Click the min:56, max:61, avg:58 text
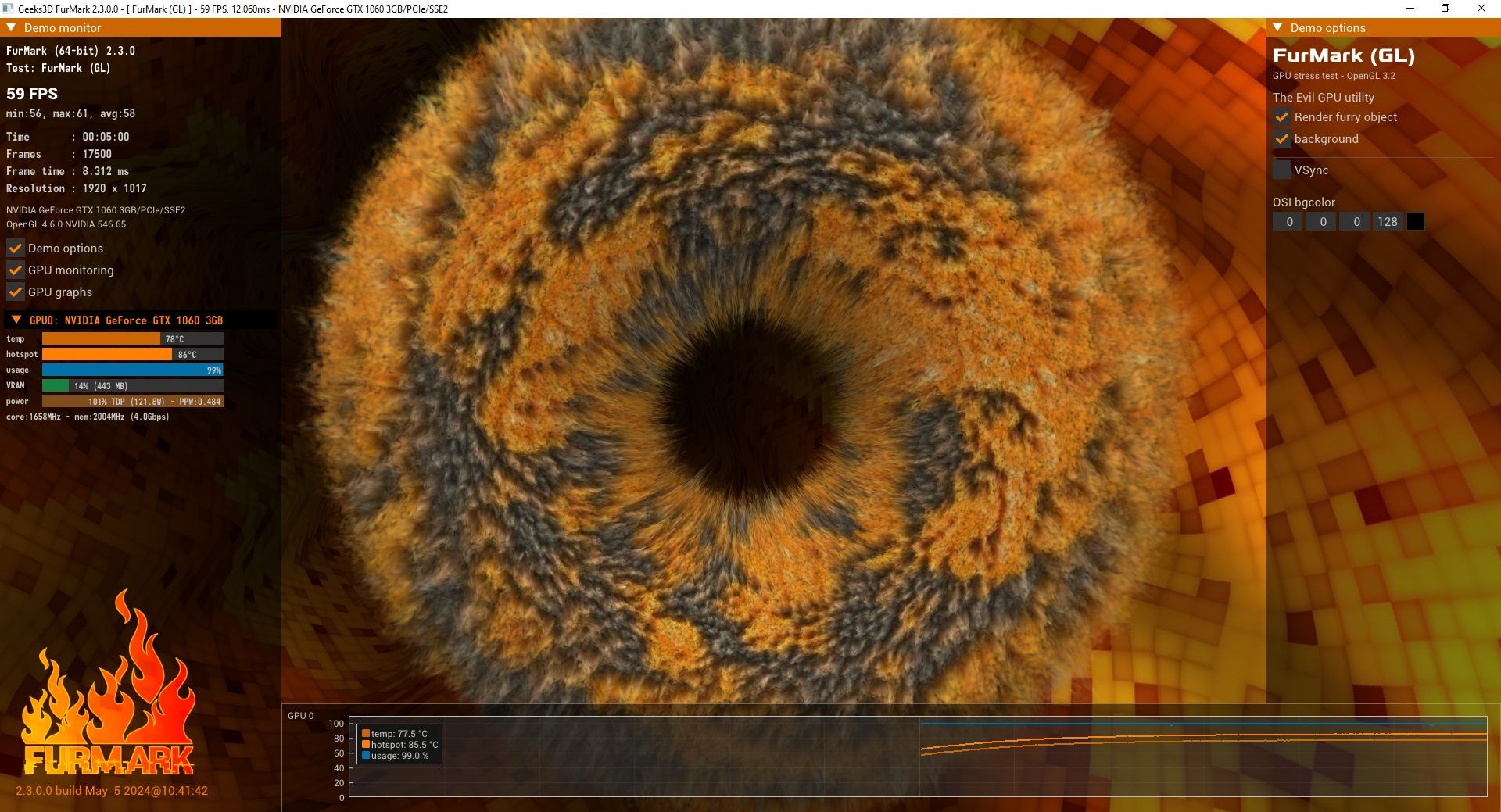This screenshot has width=1501, height=812. (70, 113)
